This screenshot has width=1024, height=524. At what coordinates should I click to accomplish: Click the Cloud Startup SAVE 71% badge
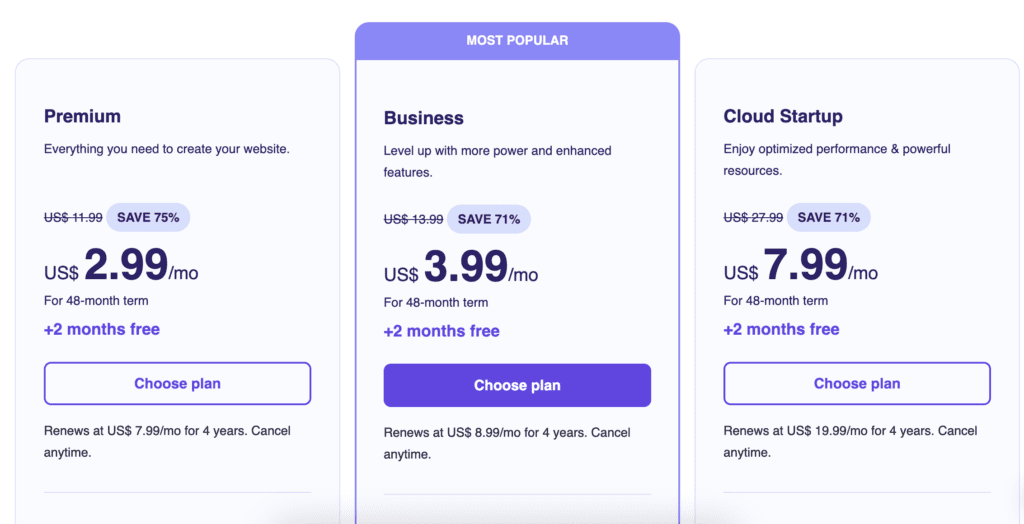pyautogui.click(x=829, y=217)
